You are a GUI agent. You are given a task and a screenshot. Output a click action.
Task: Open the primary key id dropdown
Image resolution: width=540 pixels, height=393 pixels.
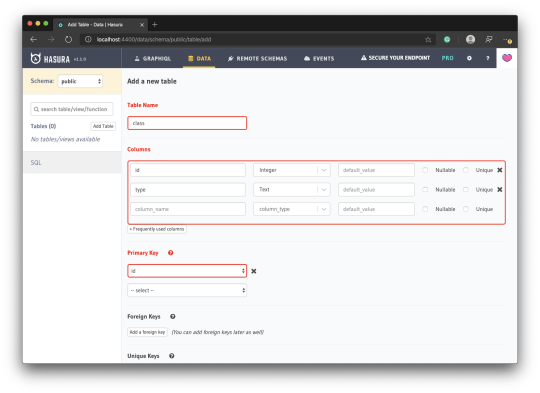tap(187, 271)
